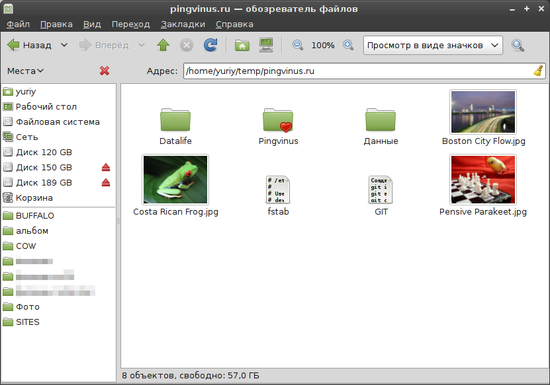The image size is (550, 385).
Task: Click the stop loading icon
Action: click(187, 45)
